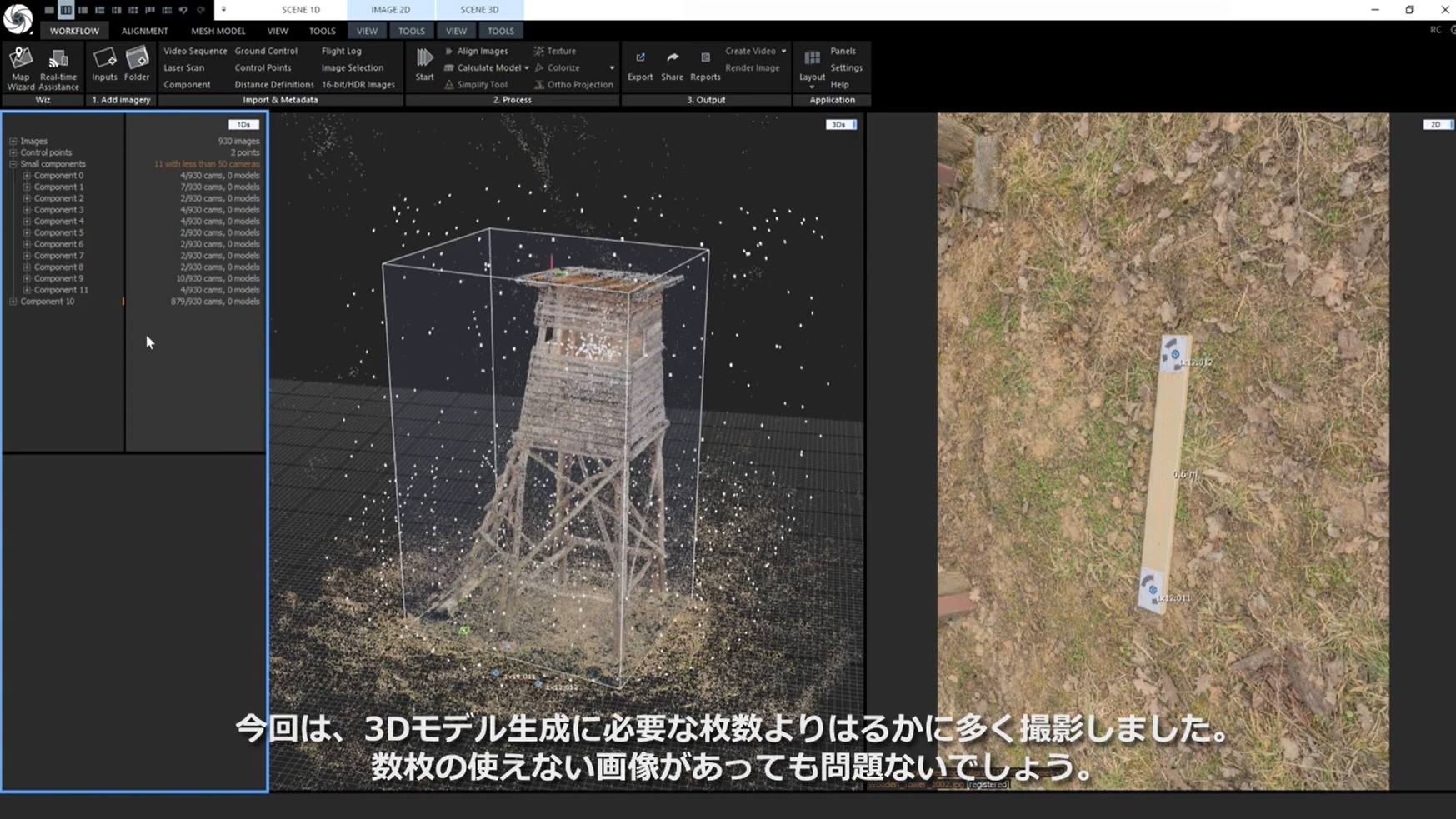Collapse the Small components tree node
This screenshot has width=1456, height=819.
(x=13, y=164)
